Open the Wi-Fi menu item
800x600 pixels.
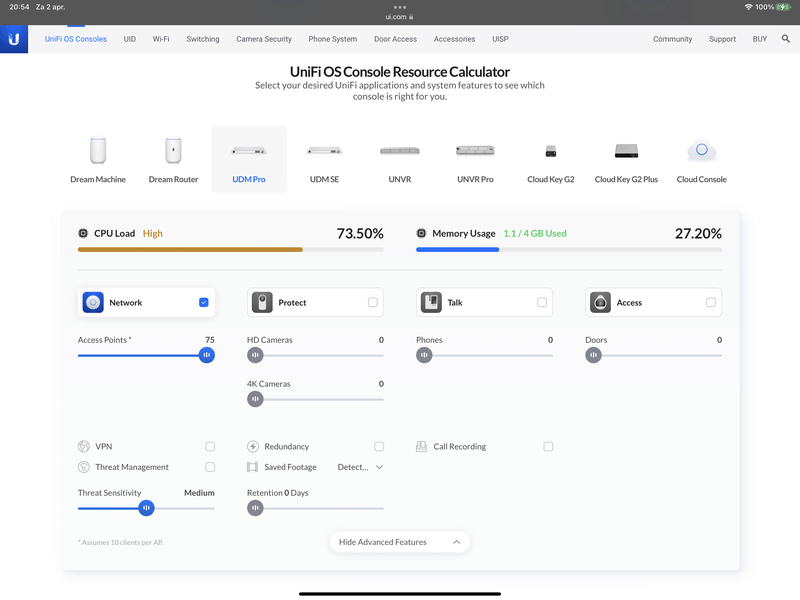161,39
